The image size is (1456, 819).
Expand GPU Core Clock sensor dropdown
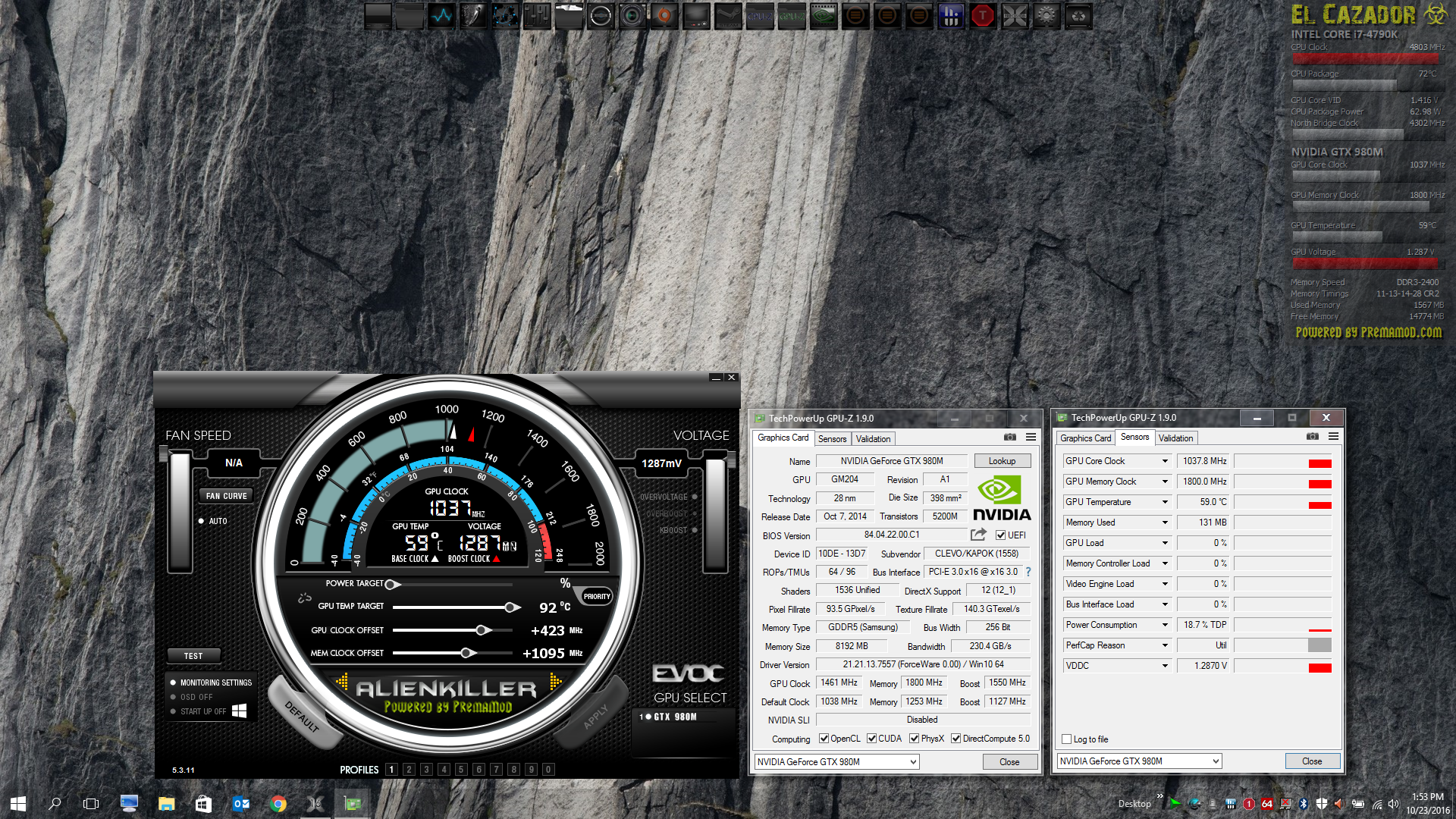pyautogui.click(x=1165, y=461)
